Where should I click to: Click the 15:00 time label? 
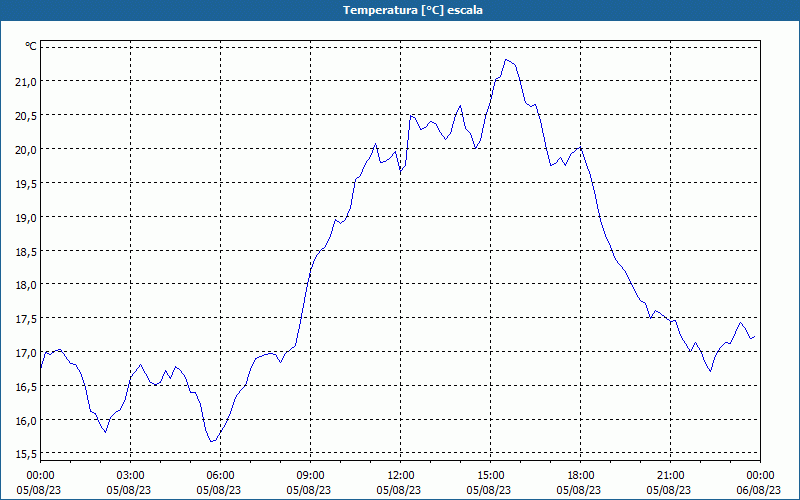click(490, 476)
